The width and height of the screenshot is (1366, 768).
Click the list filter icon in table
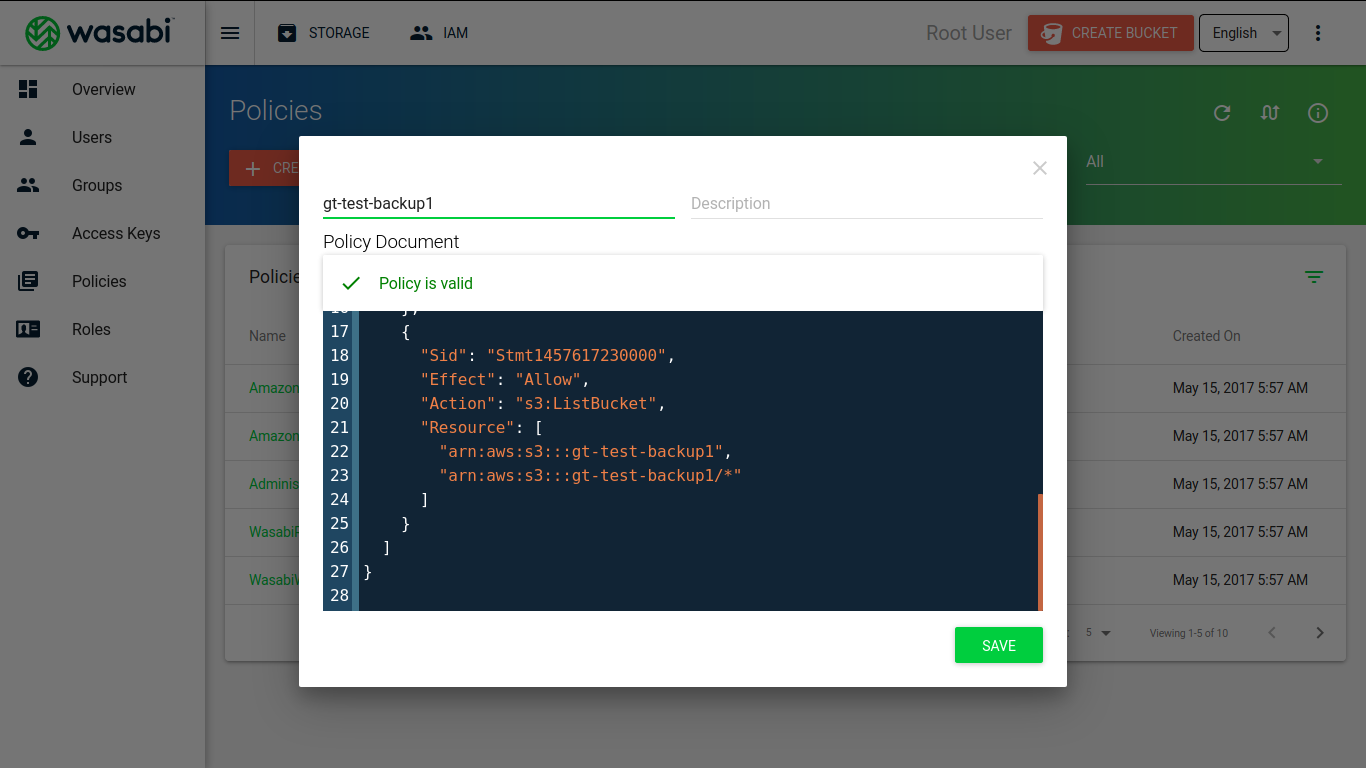(x=1314, y=277)
